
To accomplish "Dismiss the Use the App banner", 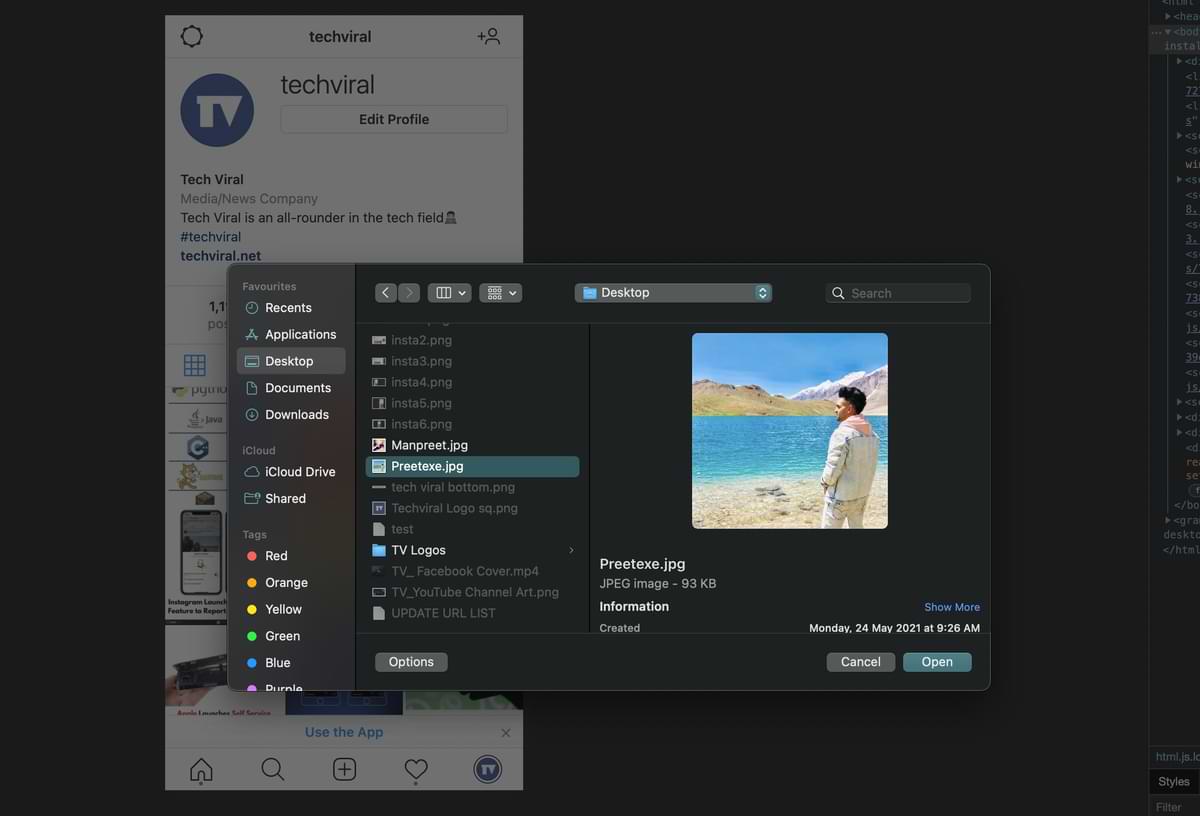I will click(505, 733).
